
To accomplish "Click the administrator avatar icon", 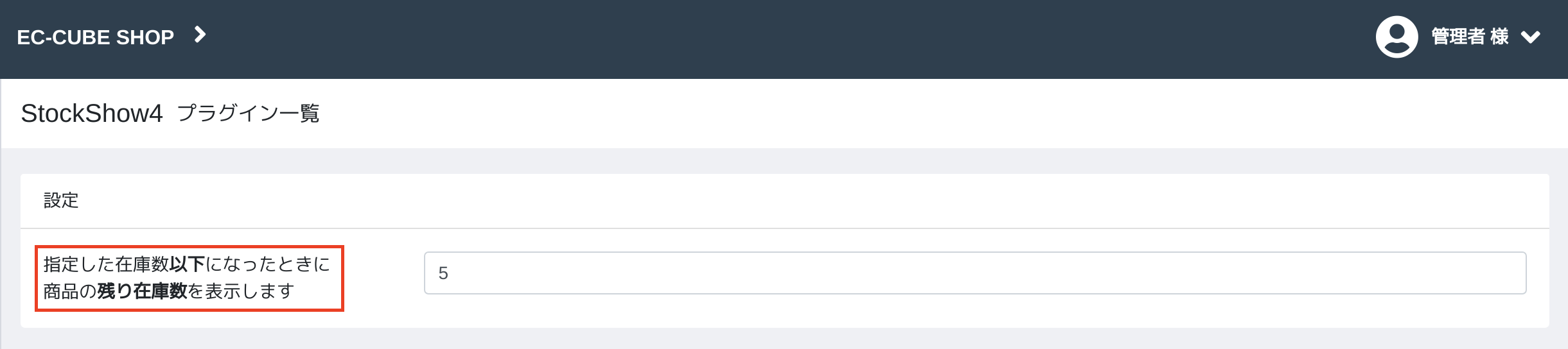I will coord(1396,37).
